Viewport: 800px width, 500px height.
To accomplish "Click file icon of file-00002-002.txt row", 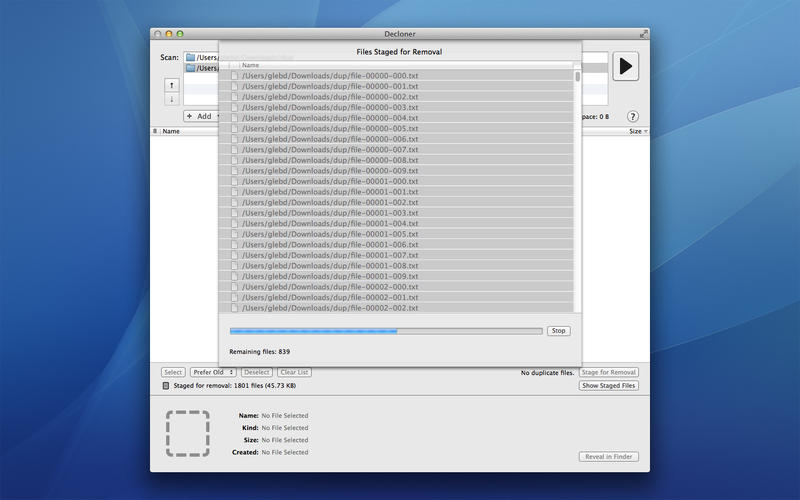I will 235,308.
